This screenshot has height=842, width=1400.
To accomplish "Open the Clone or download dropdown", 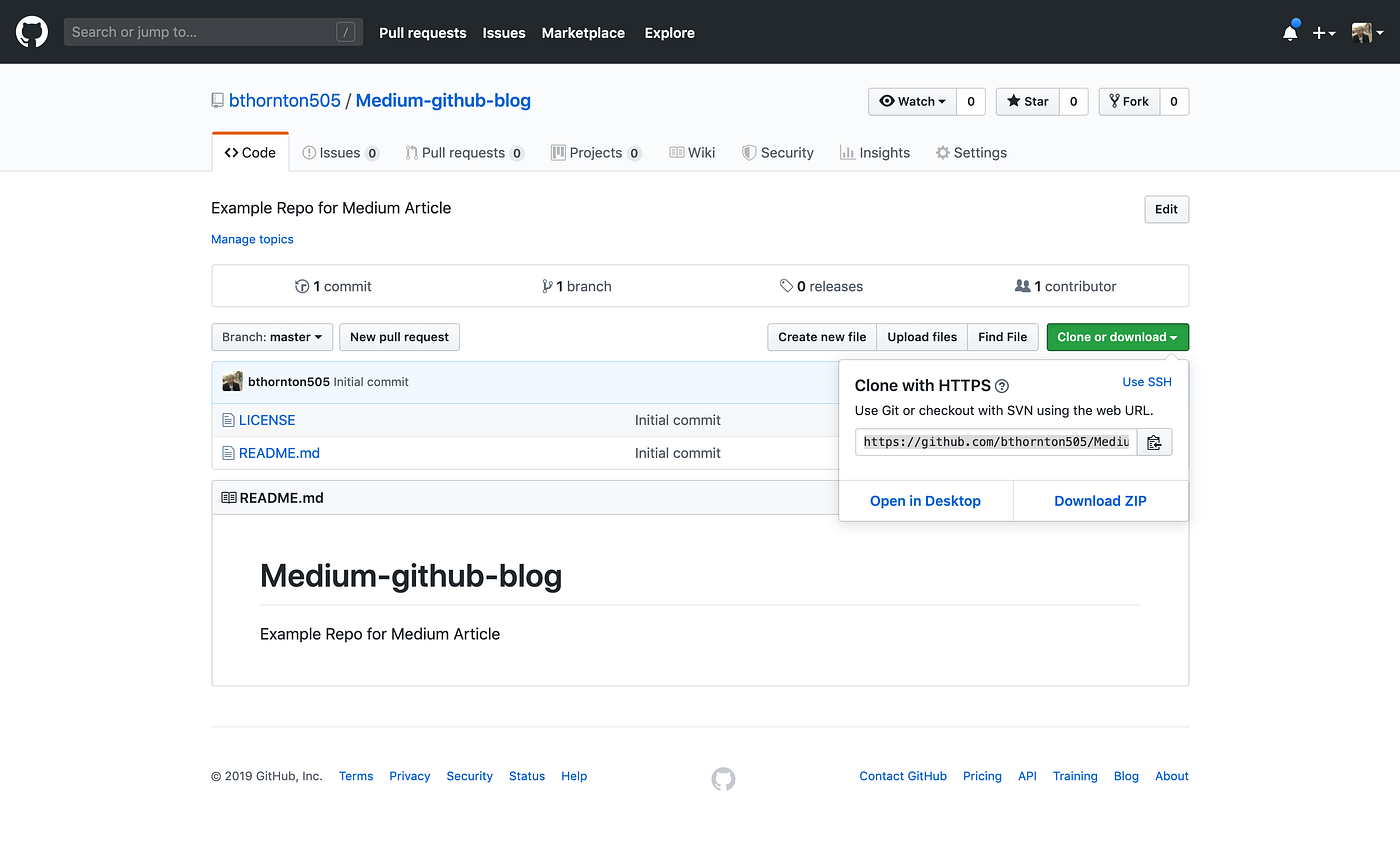I will point(1117,337).
